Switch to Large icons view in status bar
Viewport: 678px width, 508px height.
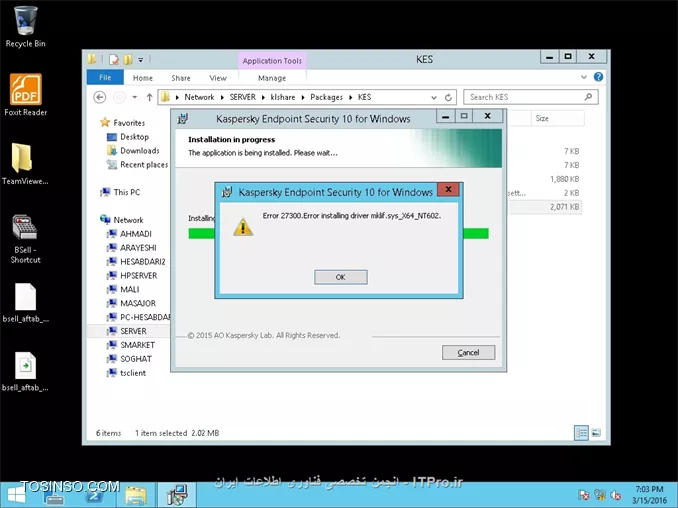coord(596,433)
